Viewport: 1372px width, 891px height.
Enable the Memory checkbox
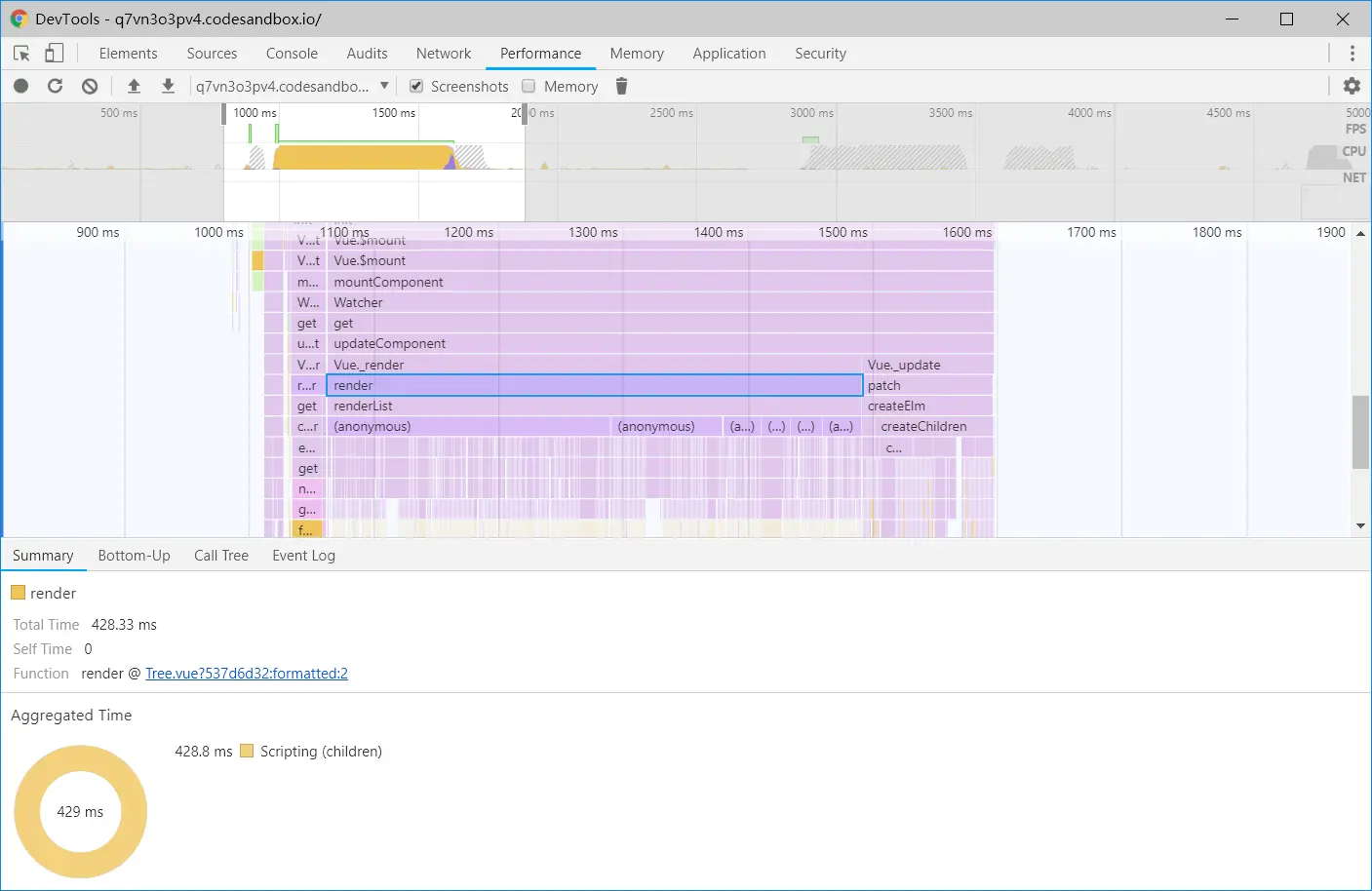[x=529, y=86]
